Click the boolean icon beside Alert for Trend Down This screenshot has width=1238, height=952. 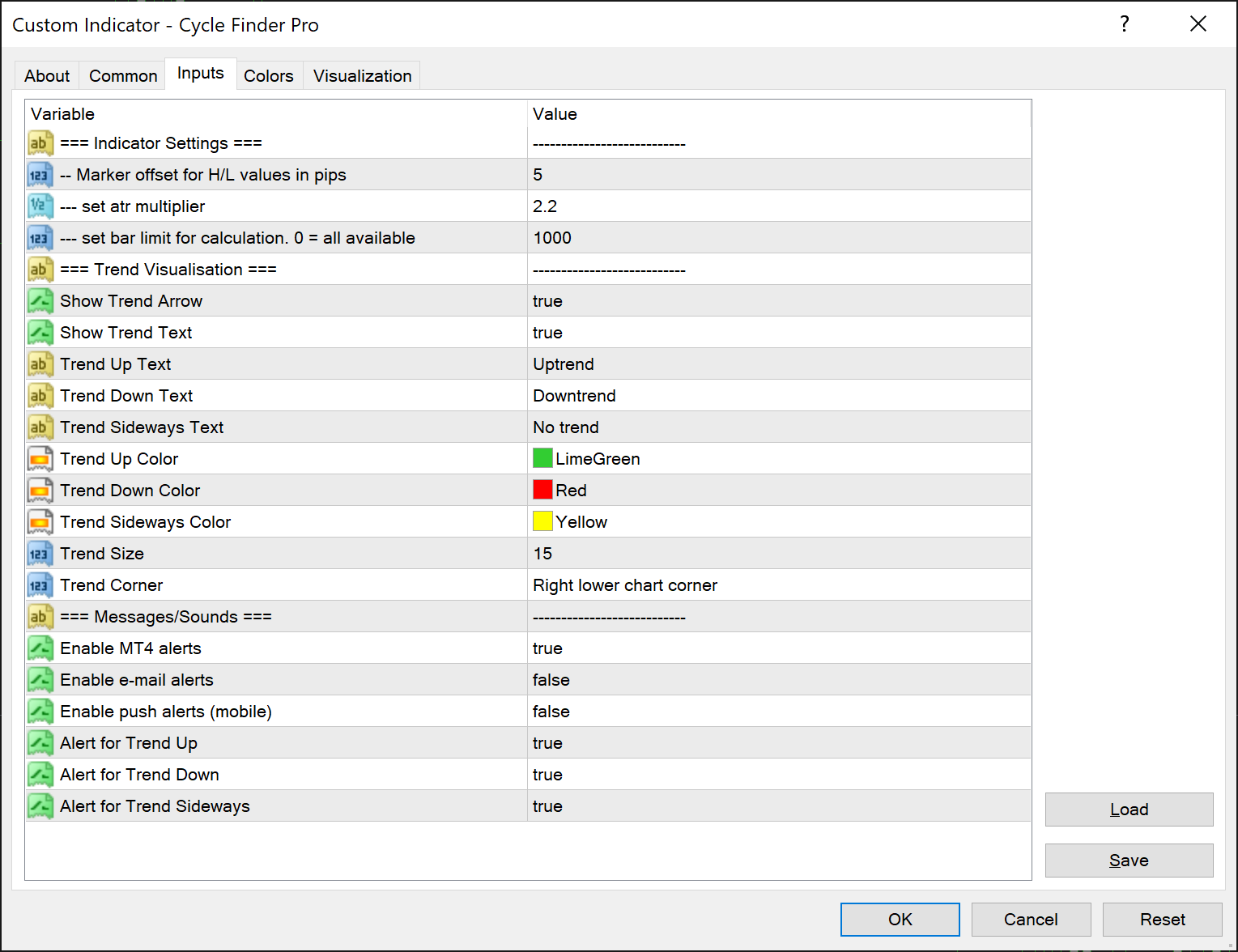point(40,775)
